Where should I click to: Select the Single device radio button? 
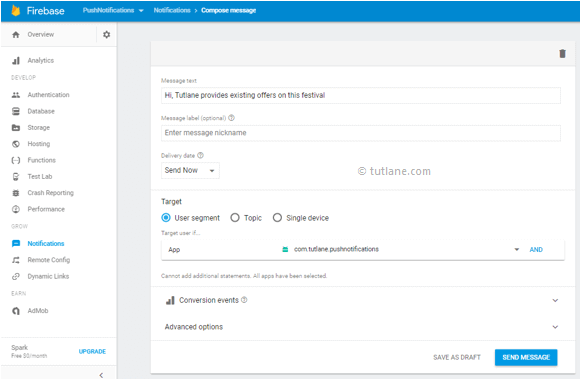tap(277, 217)
